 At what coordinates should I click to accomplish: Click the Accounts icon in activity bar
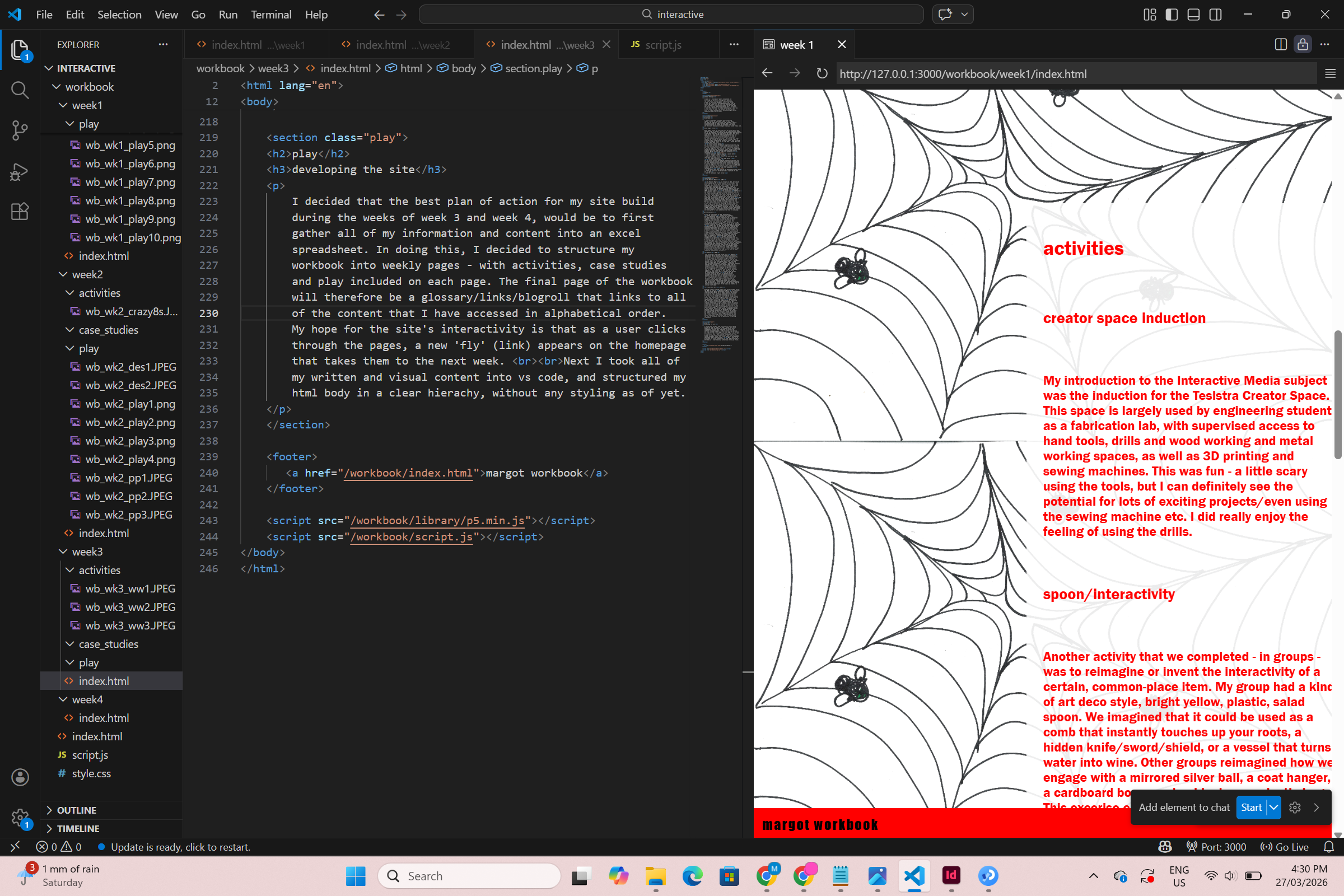pos(20,777)
